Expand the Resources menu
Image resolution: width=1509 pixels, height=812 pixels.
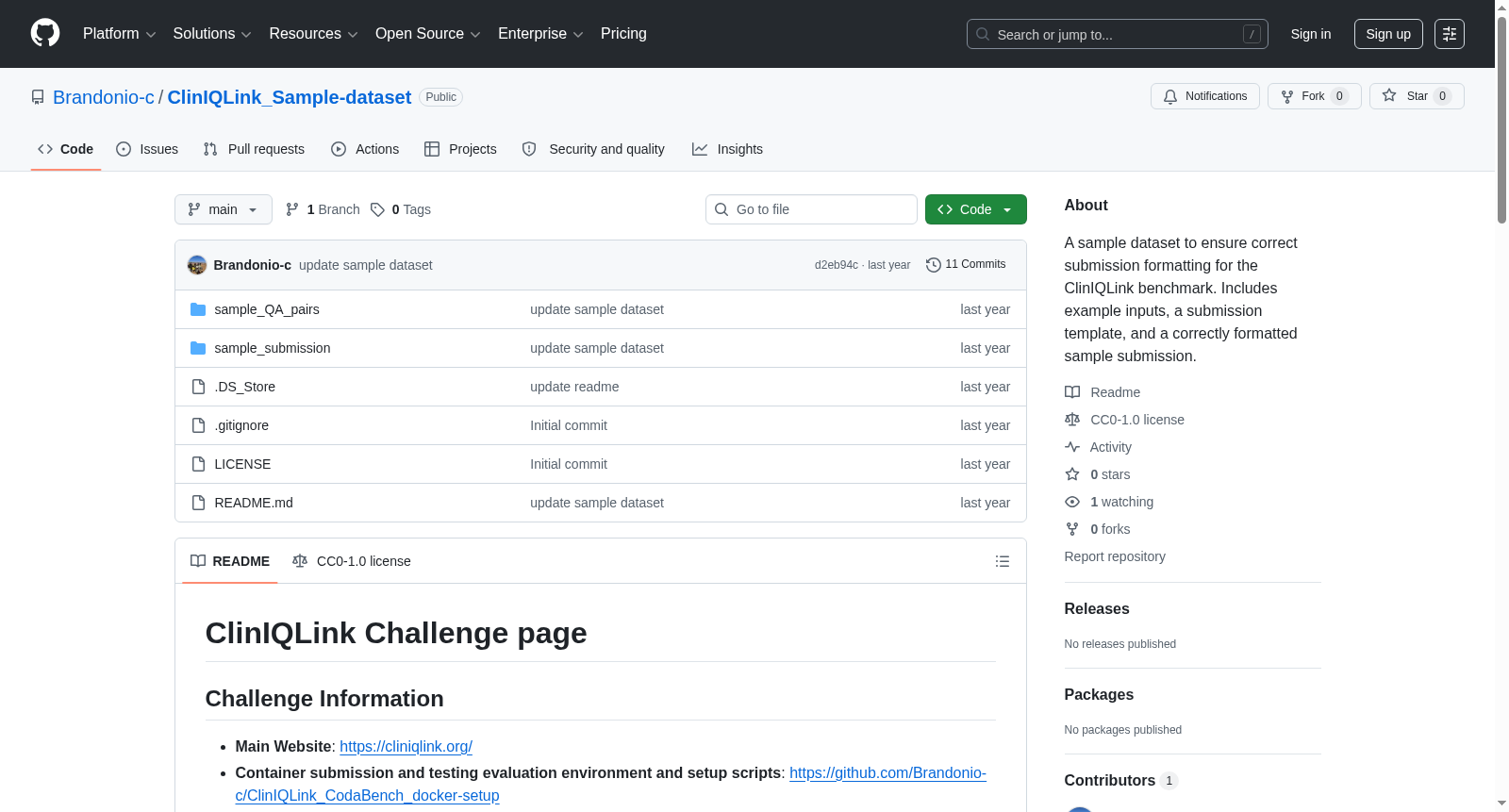(313, 34)
